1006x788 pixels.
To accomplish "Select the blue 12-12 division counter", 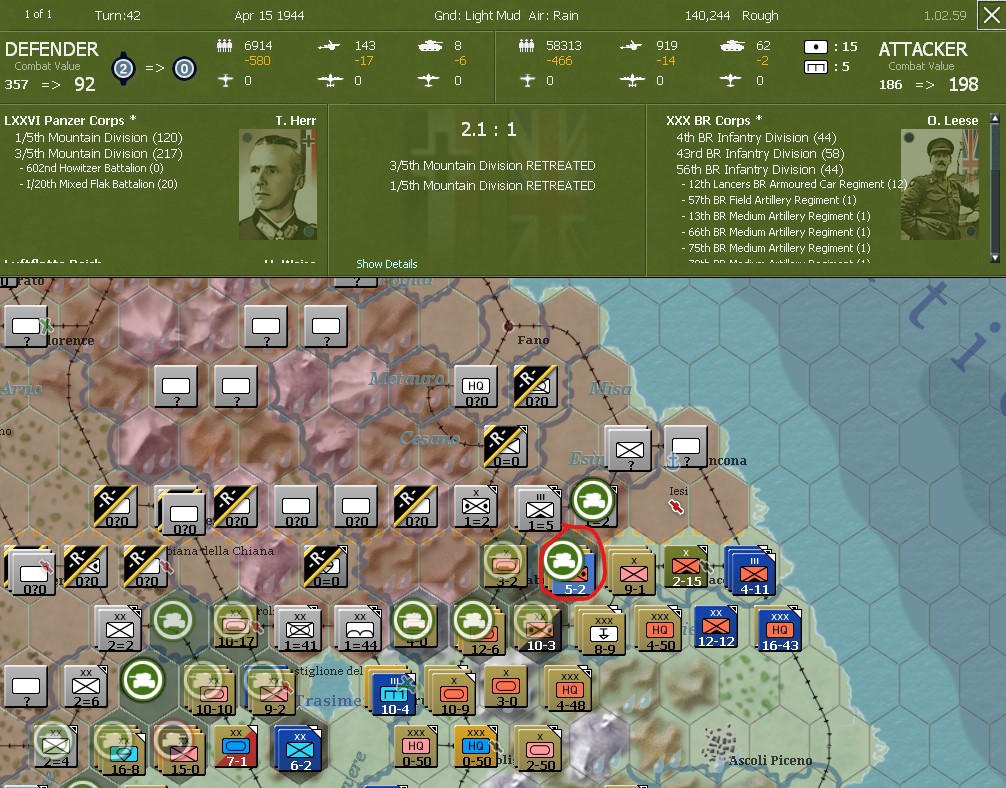I will point(716,627).
